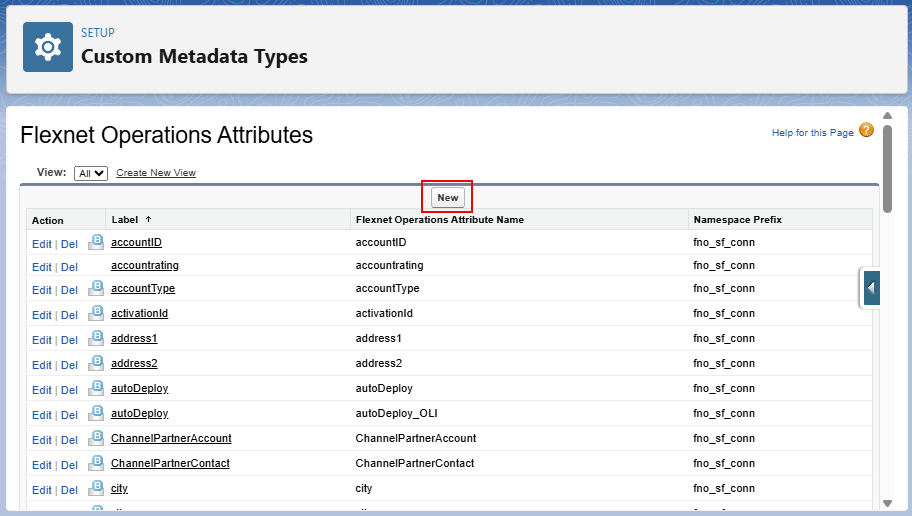This screenshot has width=912, height=516.
Task: Click the Setup gear icon
Action: [48, 47]
